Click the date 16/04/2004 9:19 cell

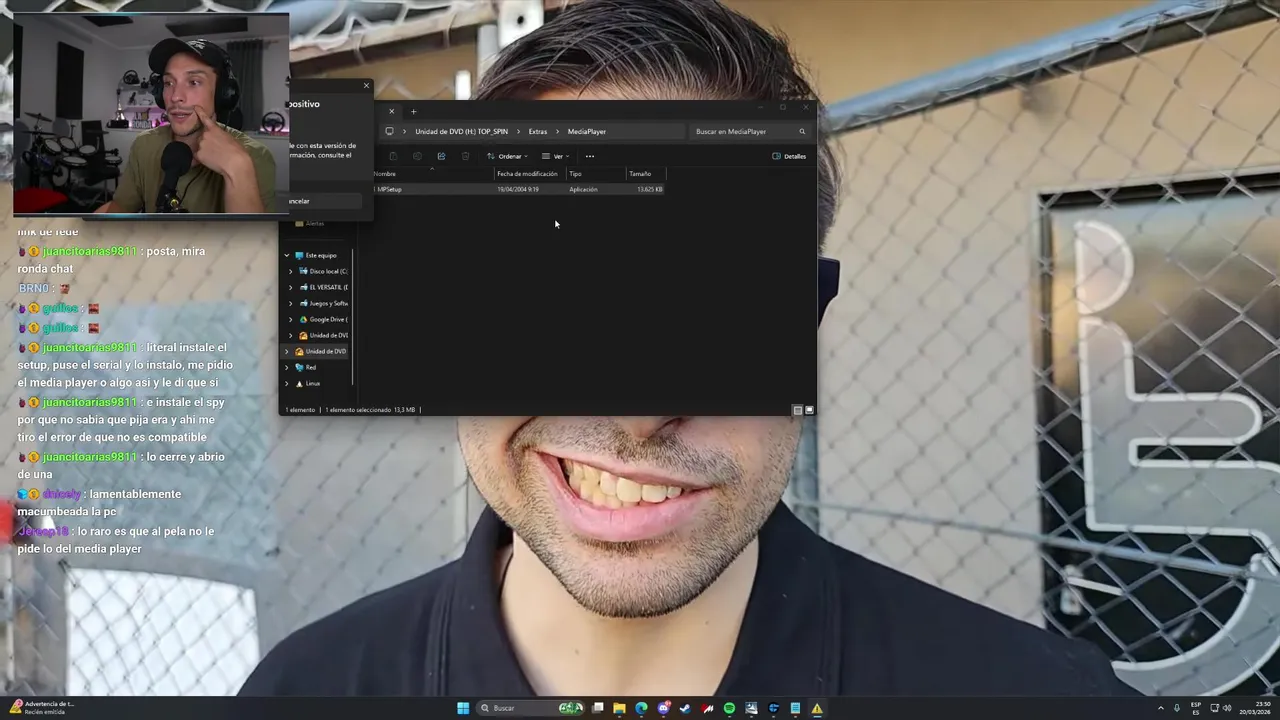point(518,189)
